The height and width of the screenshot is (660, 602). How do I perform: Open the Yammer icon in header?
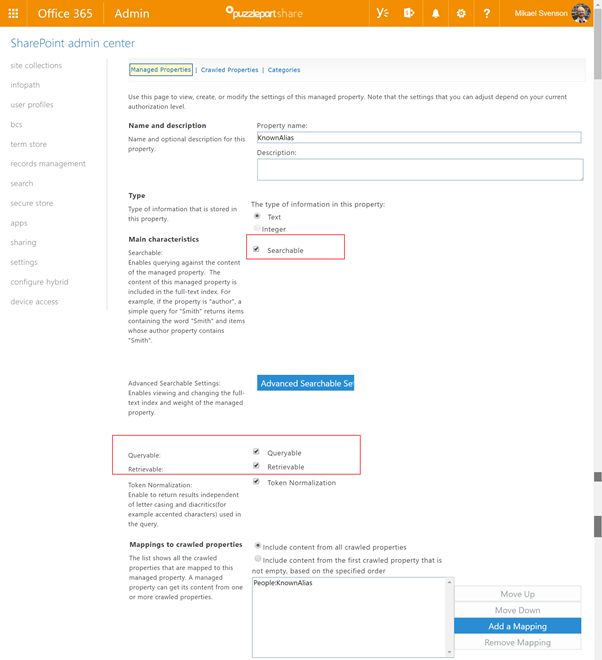[383, 13]
